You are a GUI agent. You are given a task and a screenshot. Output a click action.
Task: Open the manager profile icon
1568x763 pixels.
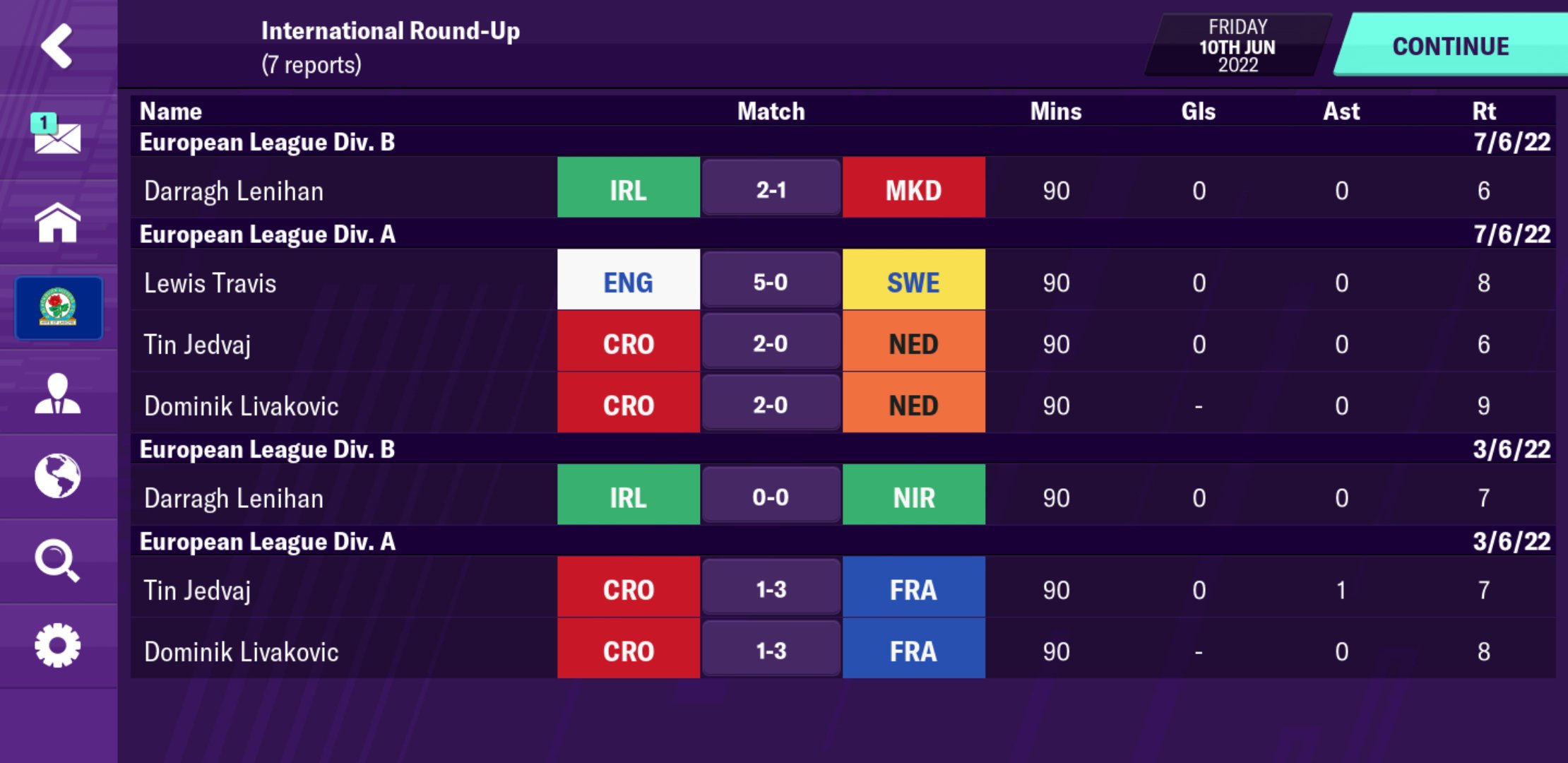[x=57, y=394]
